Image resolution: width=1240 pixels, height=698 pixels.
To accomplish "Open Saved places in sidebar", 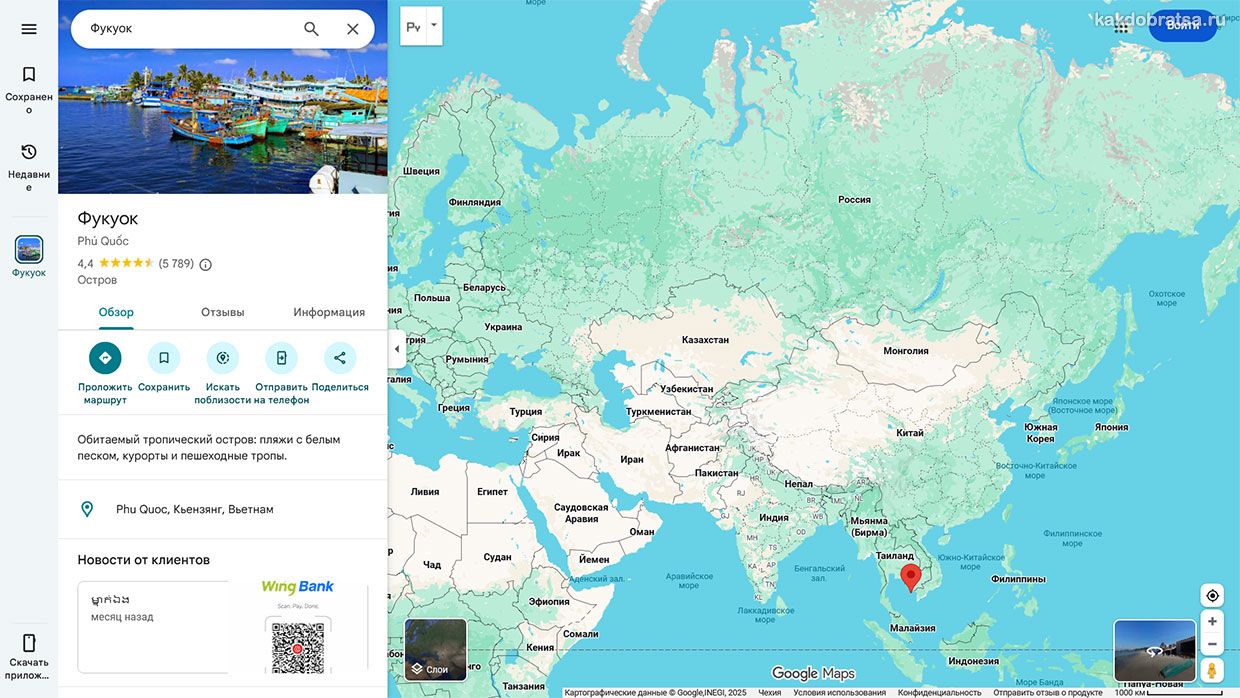I will 29,87.
